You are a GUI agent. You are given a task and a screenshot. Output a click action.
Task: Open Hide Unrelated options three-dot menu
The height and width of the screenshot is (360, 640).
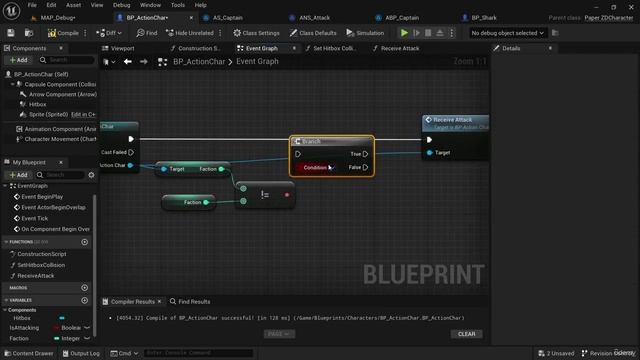[x=220, y=33]
